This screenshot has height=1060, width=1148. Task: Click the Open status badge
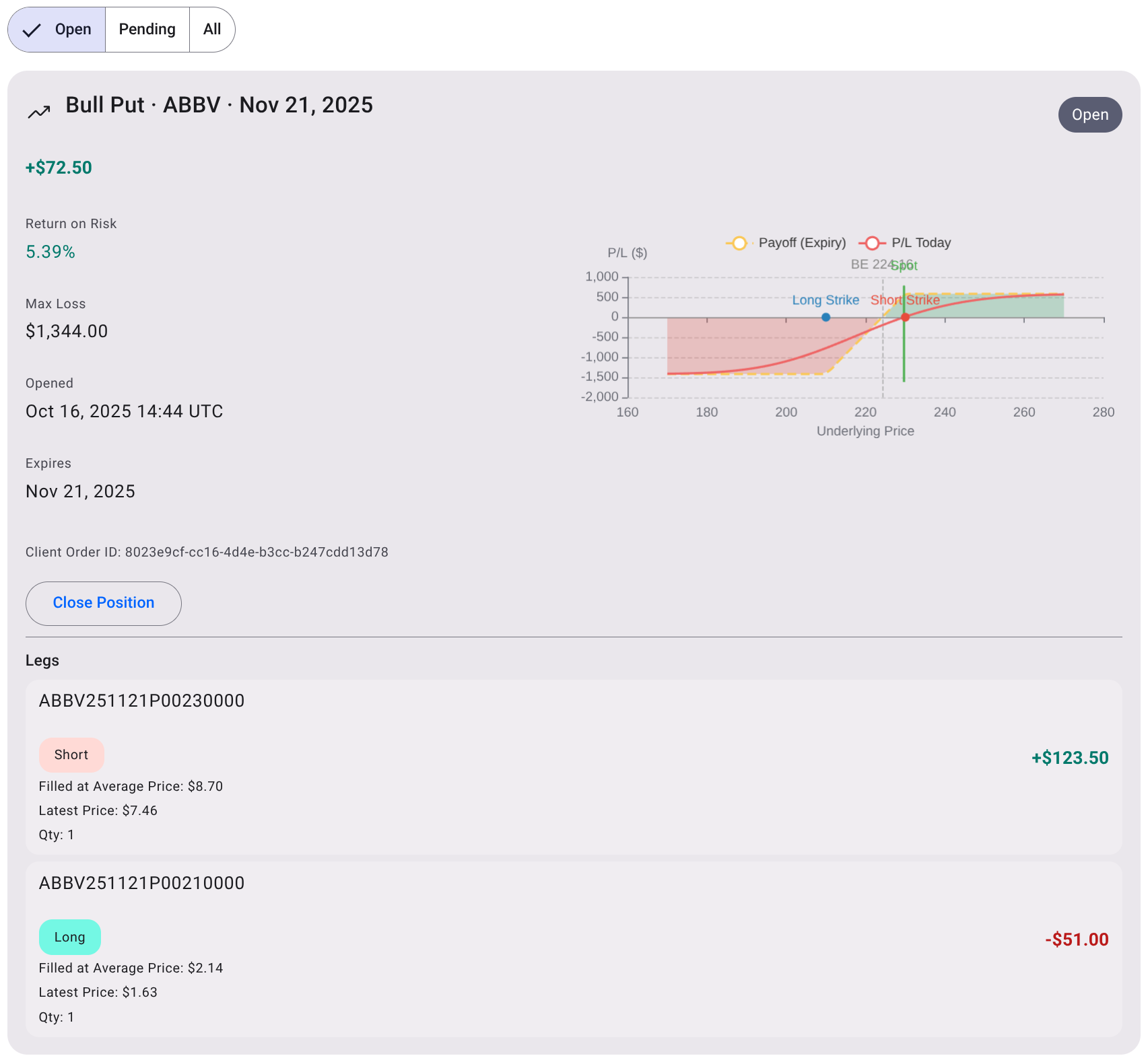coord(1089,115)
